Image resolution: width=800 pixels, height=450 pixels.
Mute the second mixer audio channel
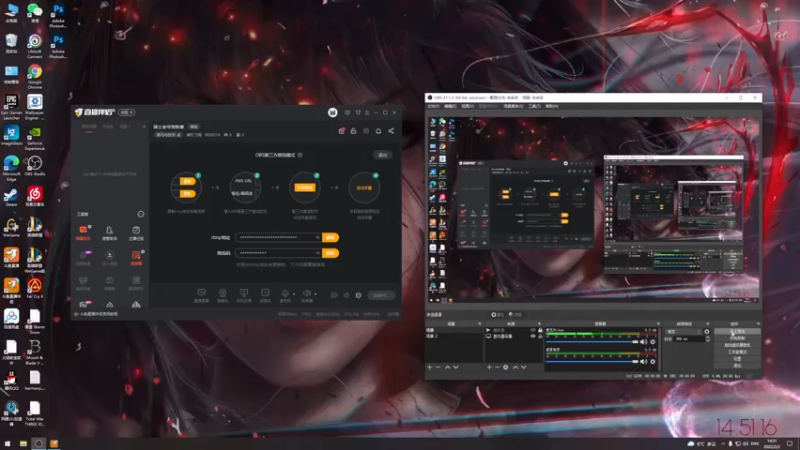643,361
